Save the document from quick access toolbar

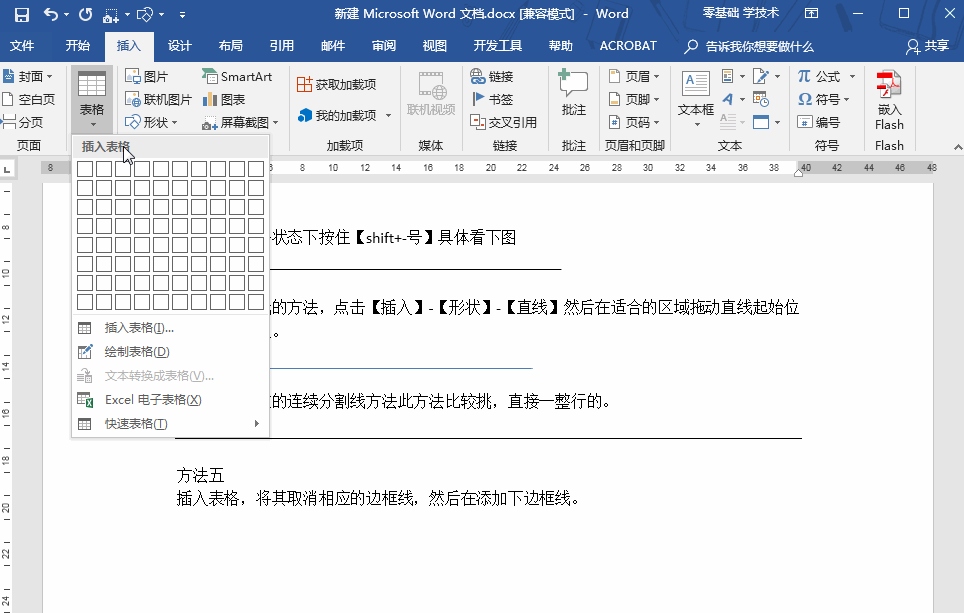coord(22,14)
